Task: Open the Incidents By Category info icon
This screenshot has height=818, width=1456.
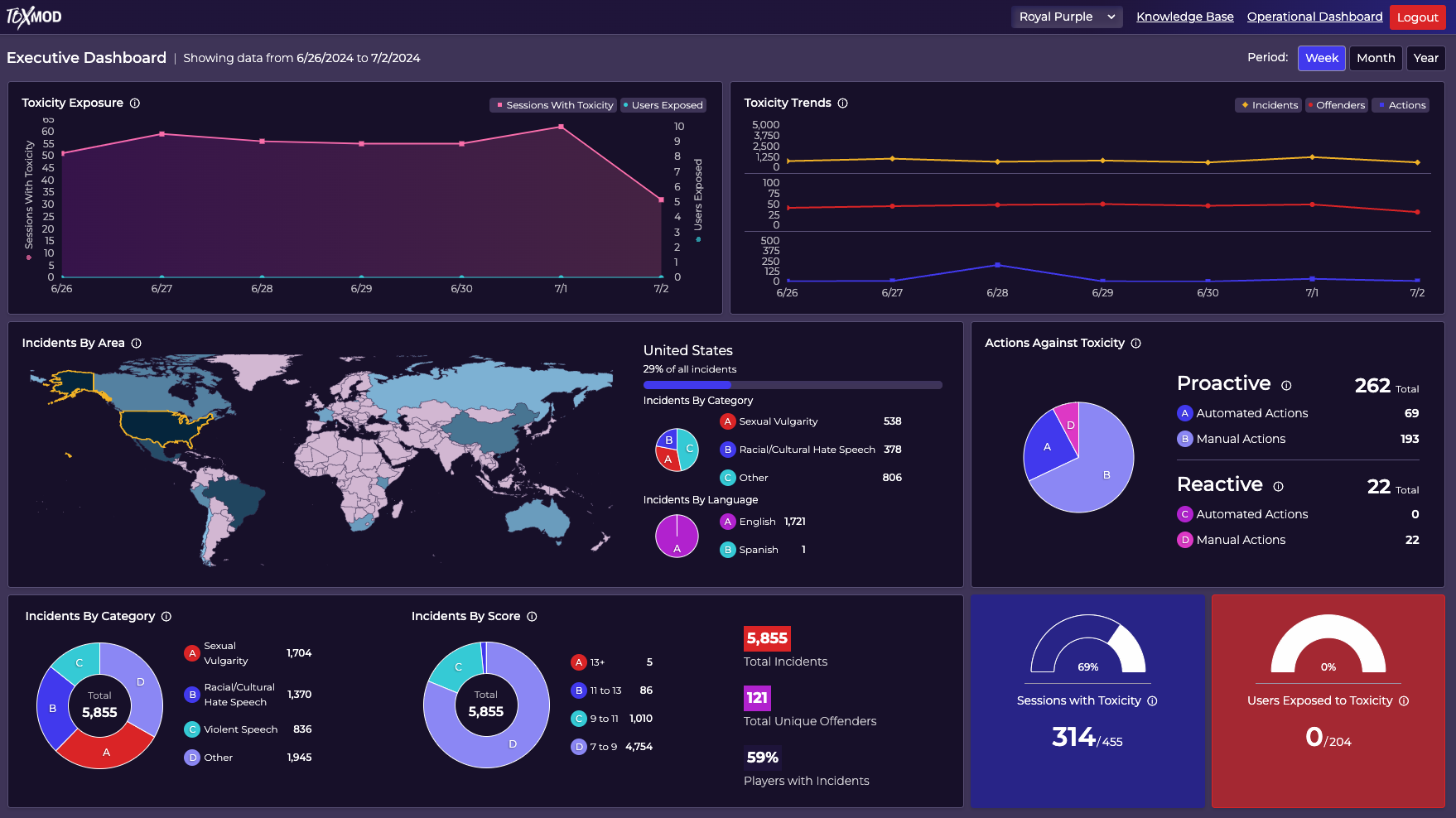Action: [166, 616]
